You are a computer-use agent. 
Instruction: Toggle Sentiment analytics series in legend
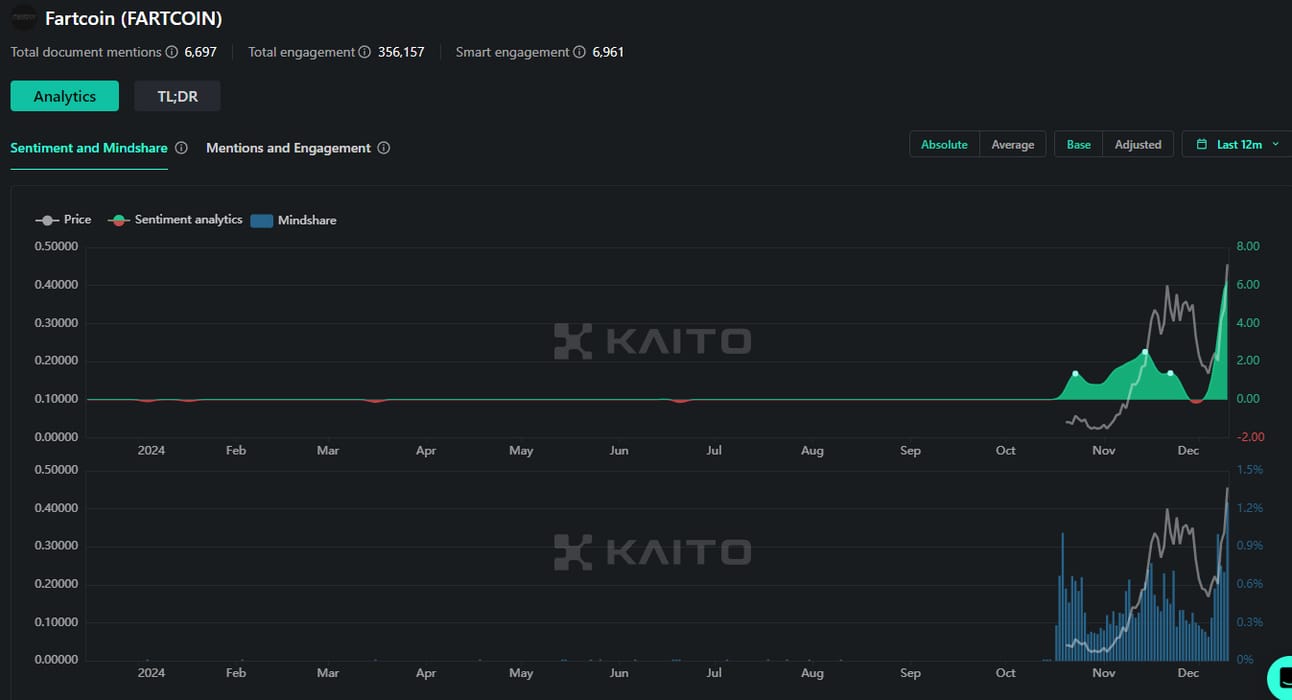point(176,220)
